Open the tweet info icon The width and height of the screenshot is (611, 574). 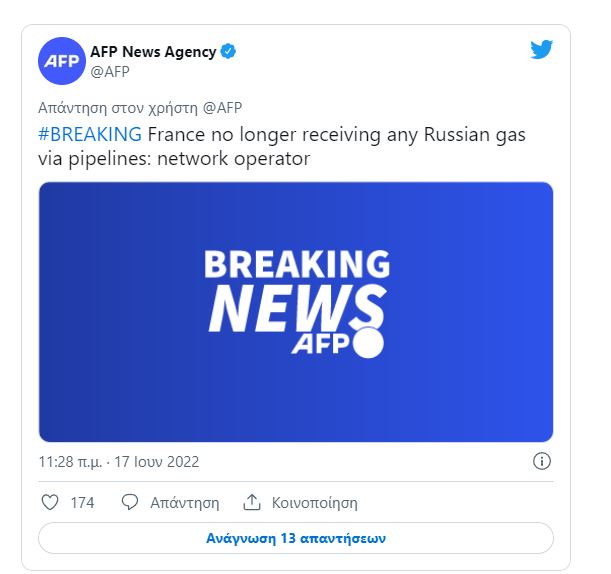pyautogui.click(x=542, y=461)
